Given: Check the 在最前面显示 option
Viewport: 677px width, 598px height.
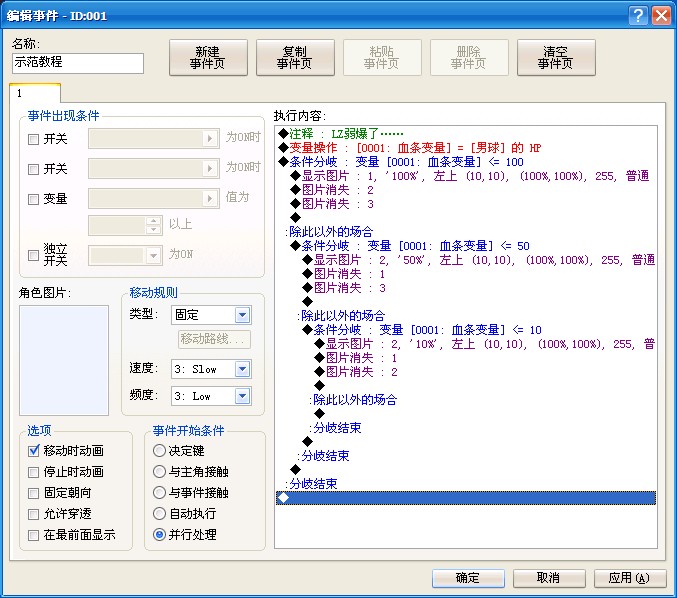Looking at the screenshot, I should point(33,535).
